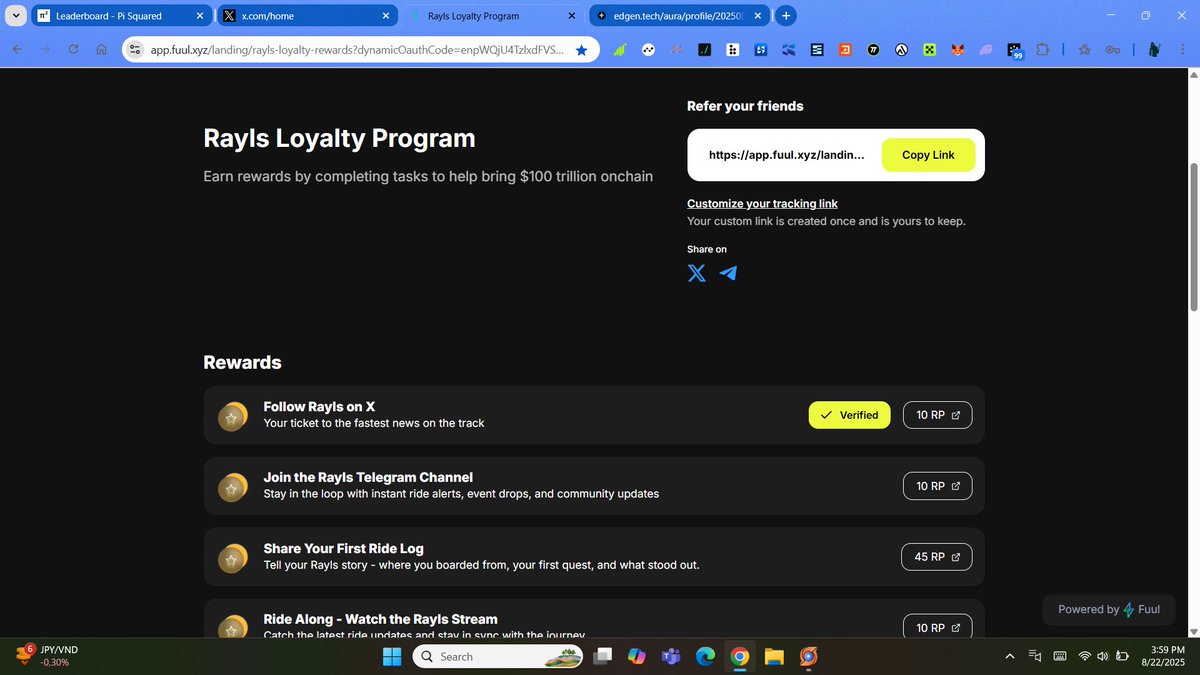Click the coin icon beside Join the Rayls Telegram Channel
Screen dimensions: 1200x675
tap(232, 487)
